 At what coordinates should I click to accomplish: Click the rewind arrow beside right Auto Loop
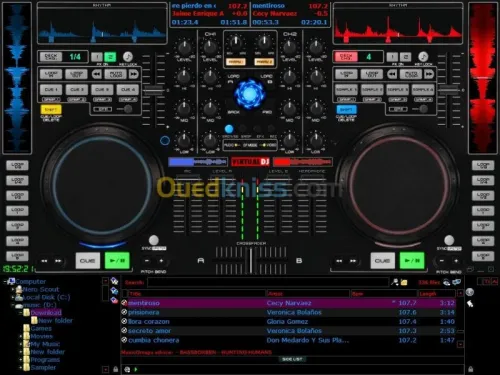click(x=392, y=74)
